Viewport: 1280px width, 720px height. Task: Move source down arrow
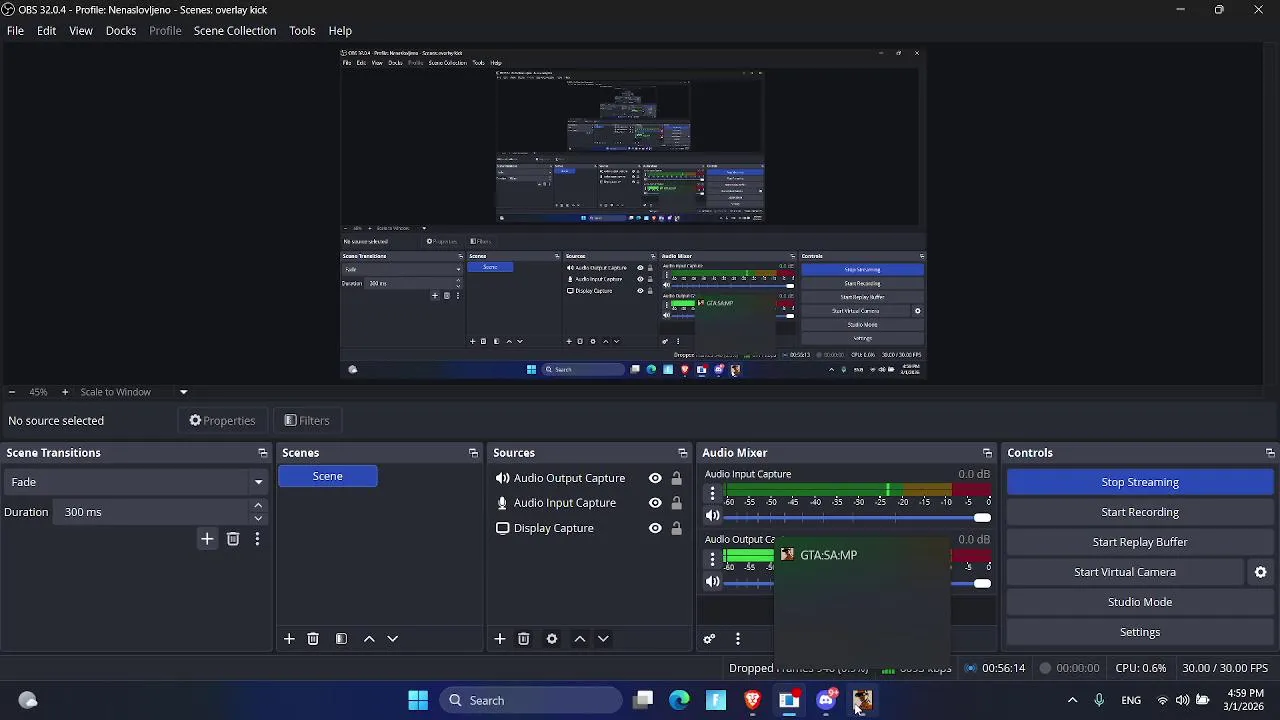603,639
